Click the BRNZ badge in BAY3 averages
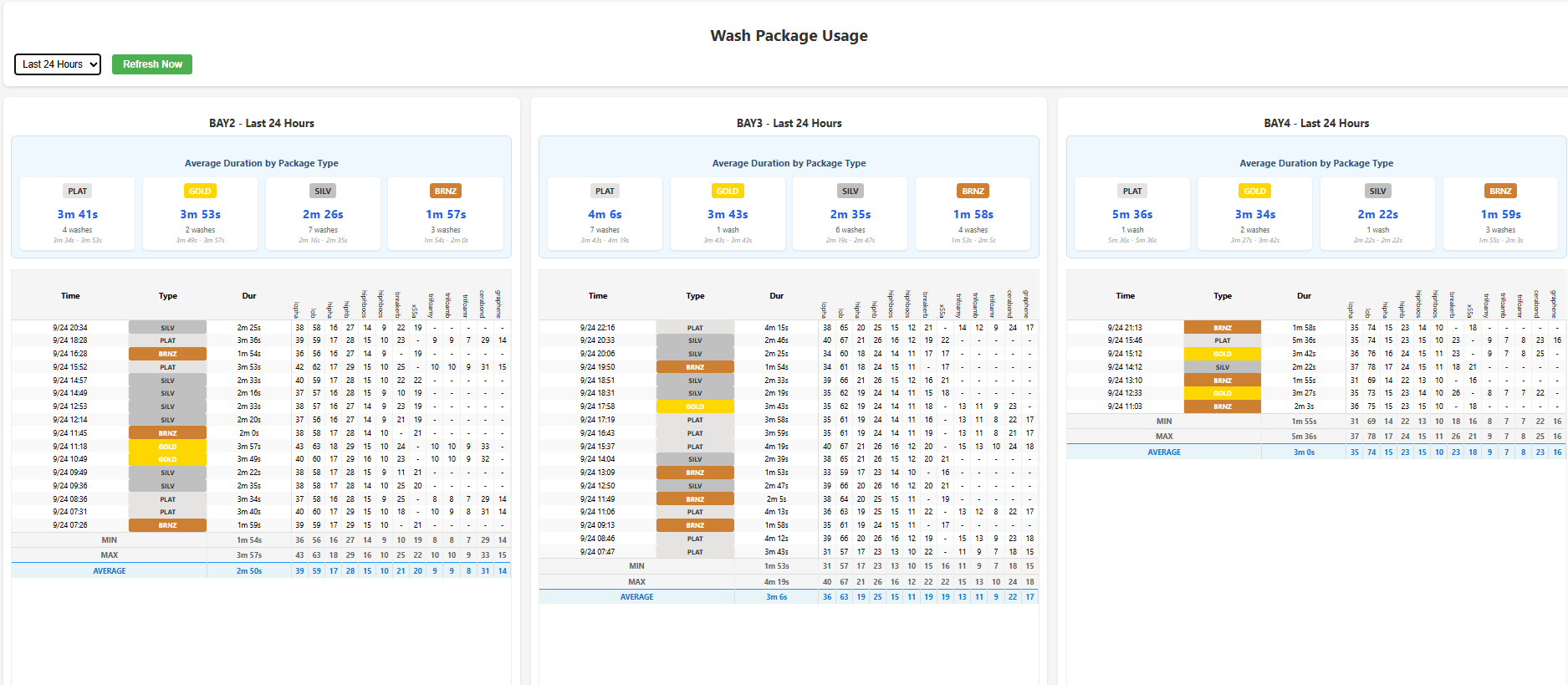The height and width of the screenshot is (685, 1568). coord(973,192)
